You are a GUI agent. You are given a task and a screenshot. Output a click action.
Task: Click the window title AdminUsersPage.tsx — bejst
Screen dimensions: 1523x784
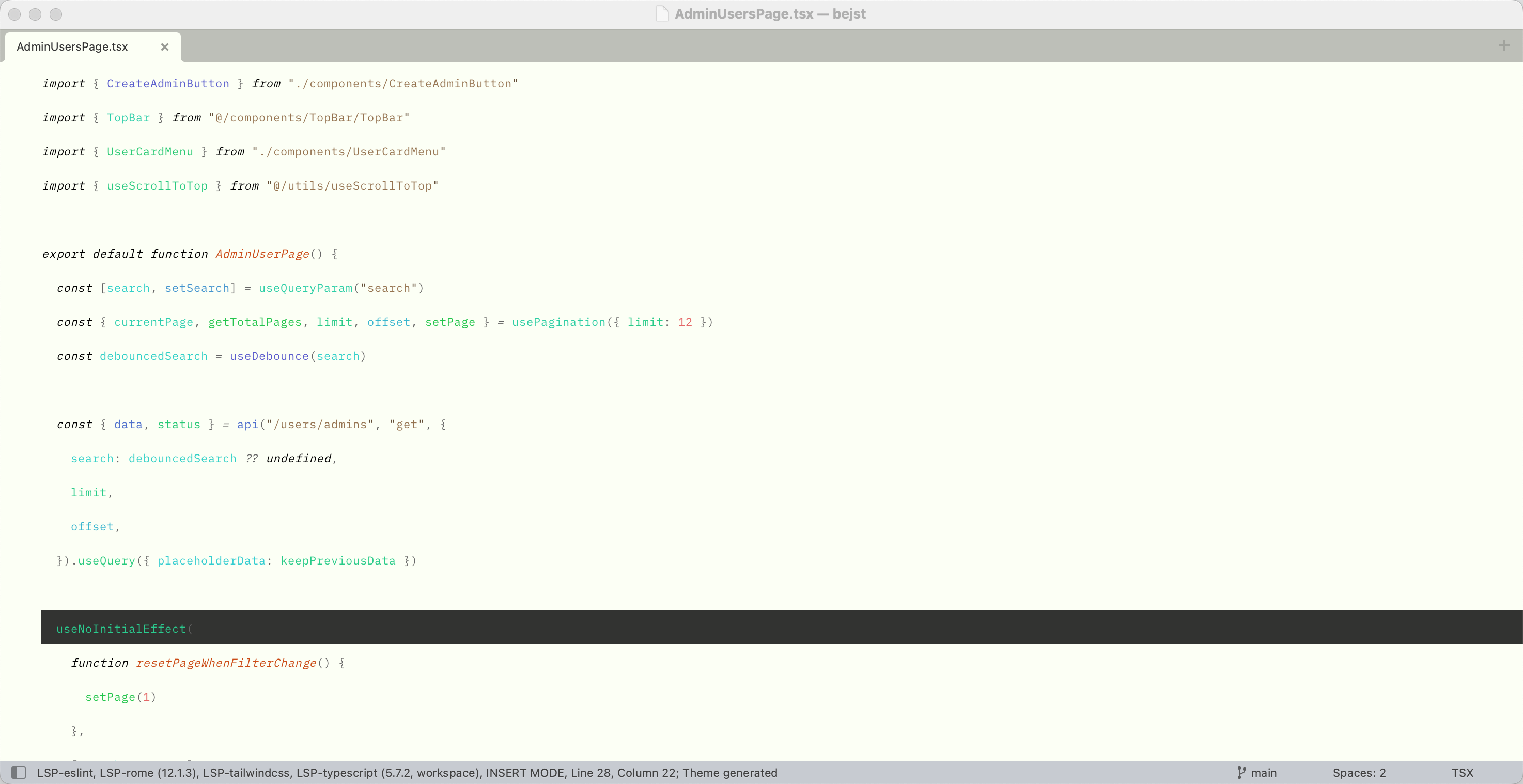pyautogui.click(x=770, y=13)
